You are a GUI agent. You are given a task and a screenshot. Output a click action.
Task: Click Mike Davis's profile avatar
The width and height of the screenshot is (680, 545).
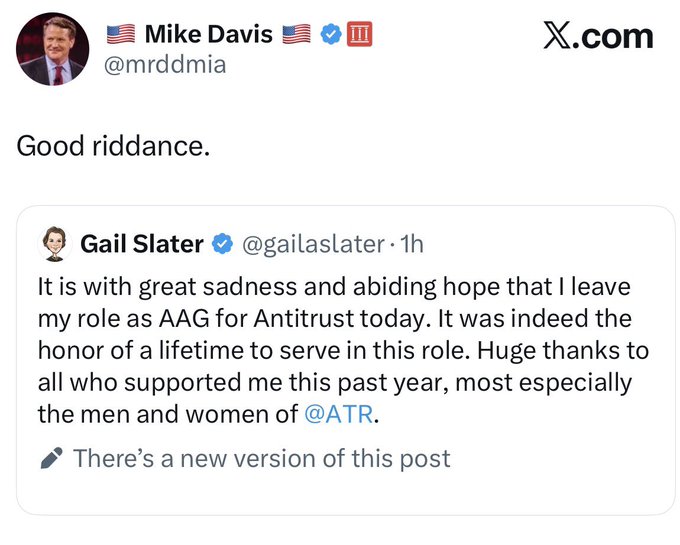tap(54, 48)
